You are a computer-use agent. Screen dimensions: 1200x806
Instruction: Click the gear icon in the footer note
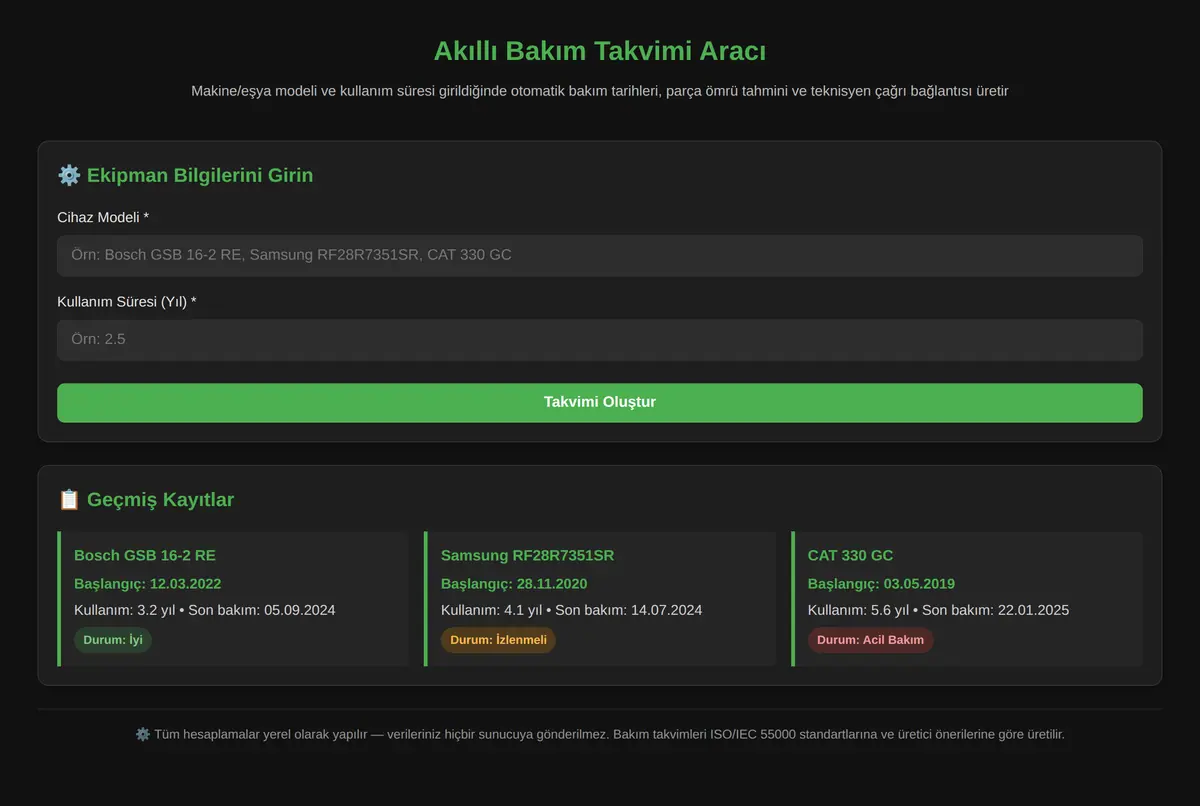(143, 734)
